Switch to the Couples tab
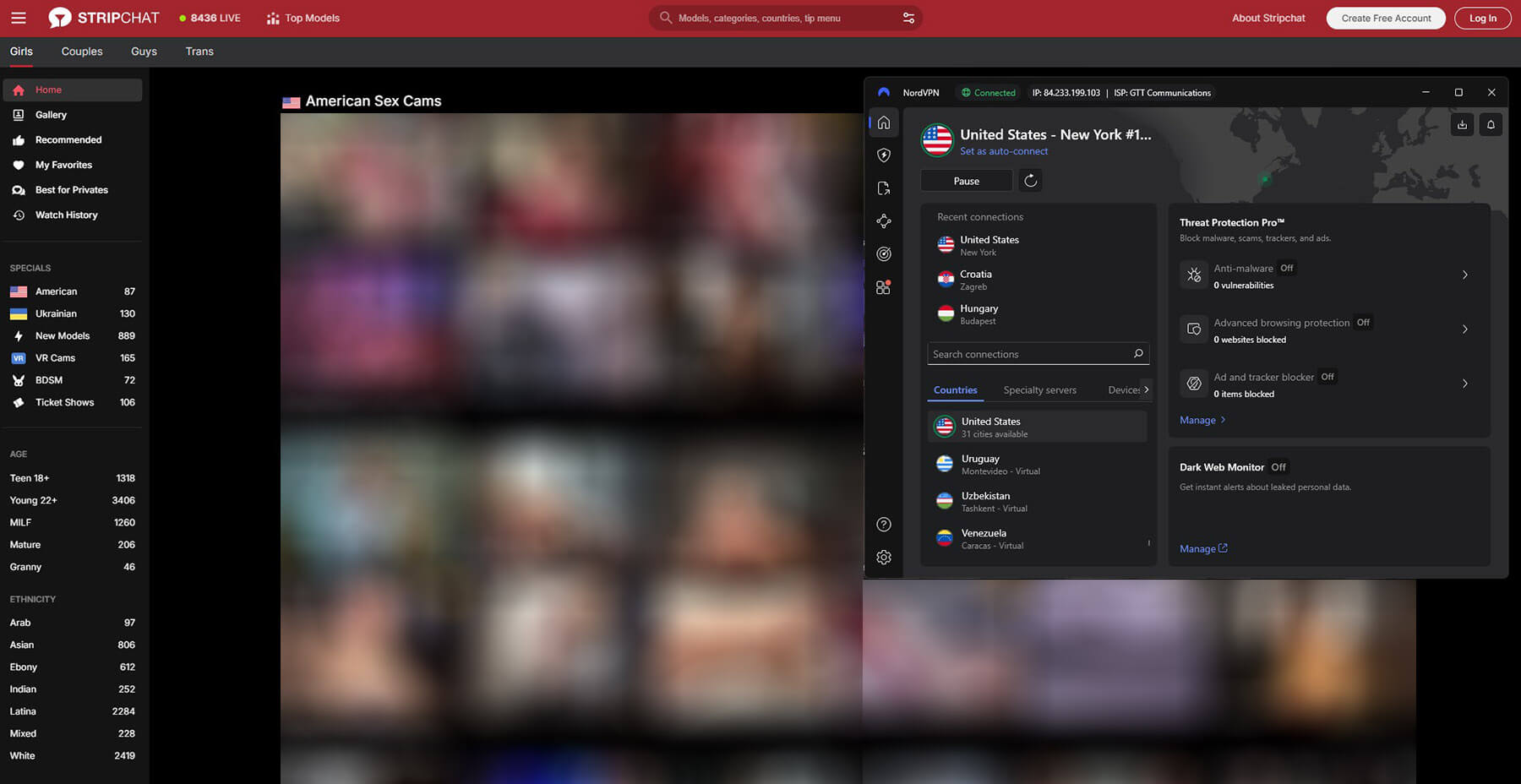 click(81, 51)
